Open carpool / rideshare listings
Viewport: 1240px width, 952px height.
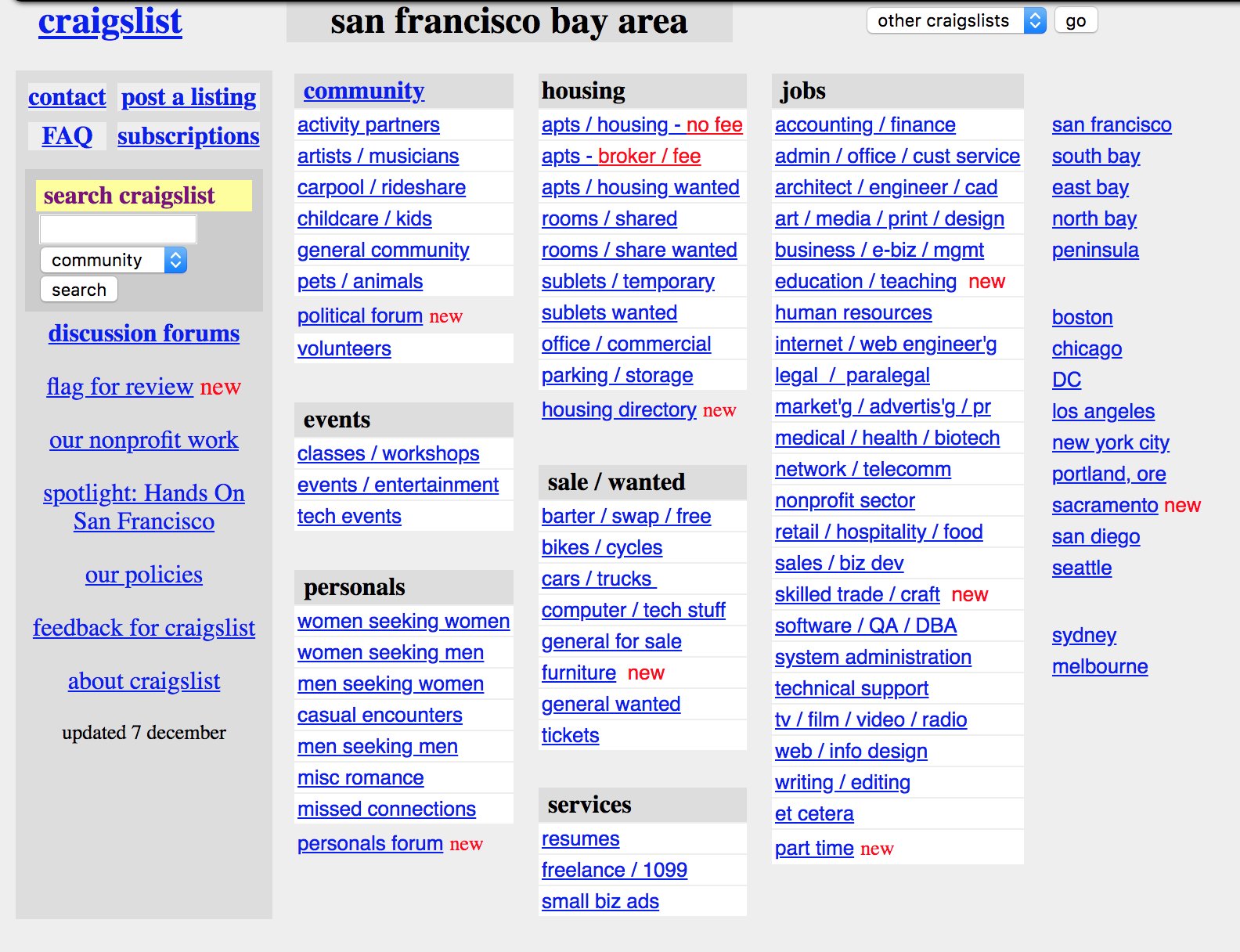[382, 188]
